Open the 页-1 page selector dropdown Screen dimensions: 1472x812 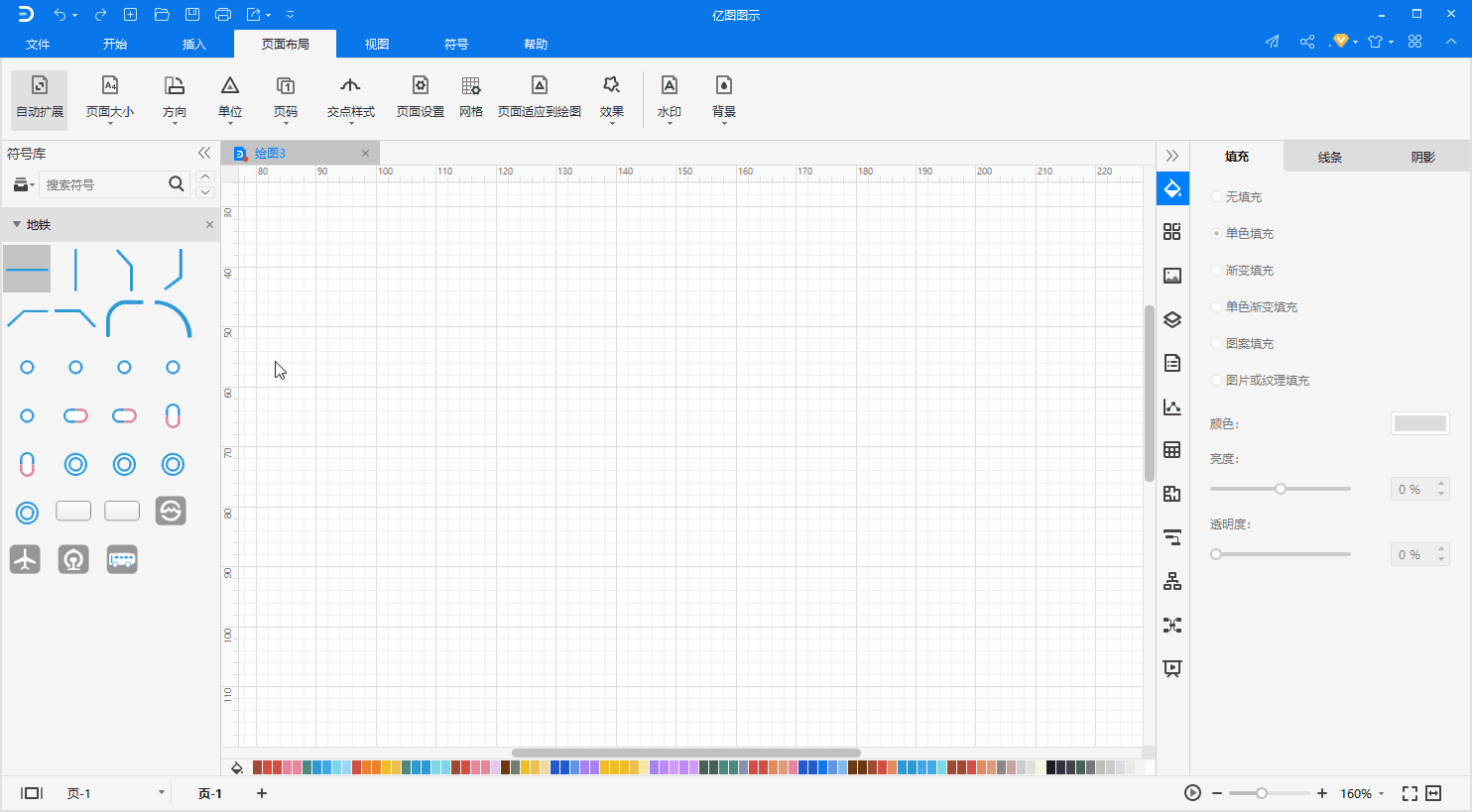tap(115, 793)
